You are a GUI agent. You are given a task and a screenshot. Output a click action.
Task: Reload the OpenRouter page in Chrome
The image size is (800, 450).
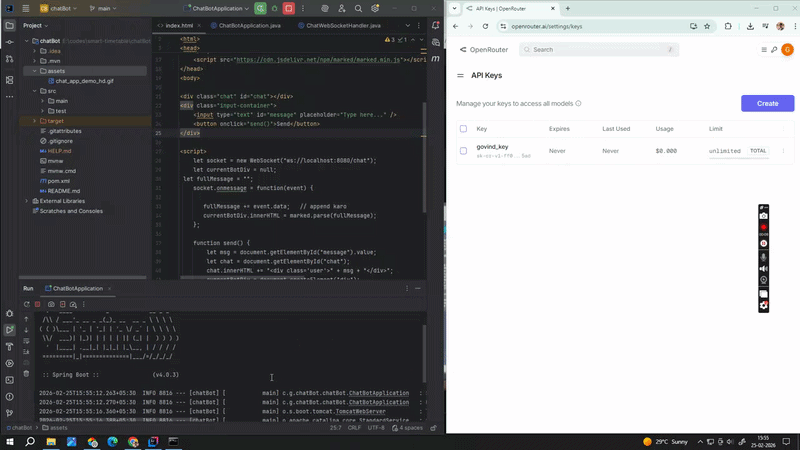tap(485, 27)
